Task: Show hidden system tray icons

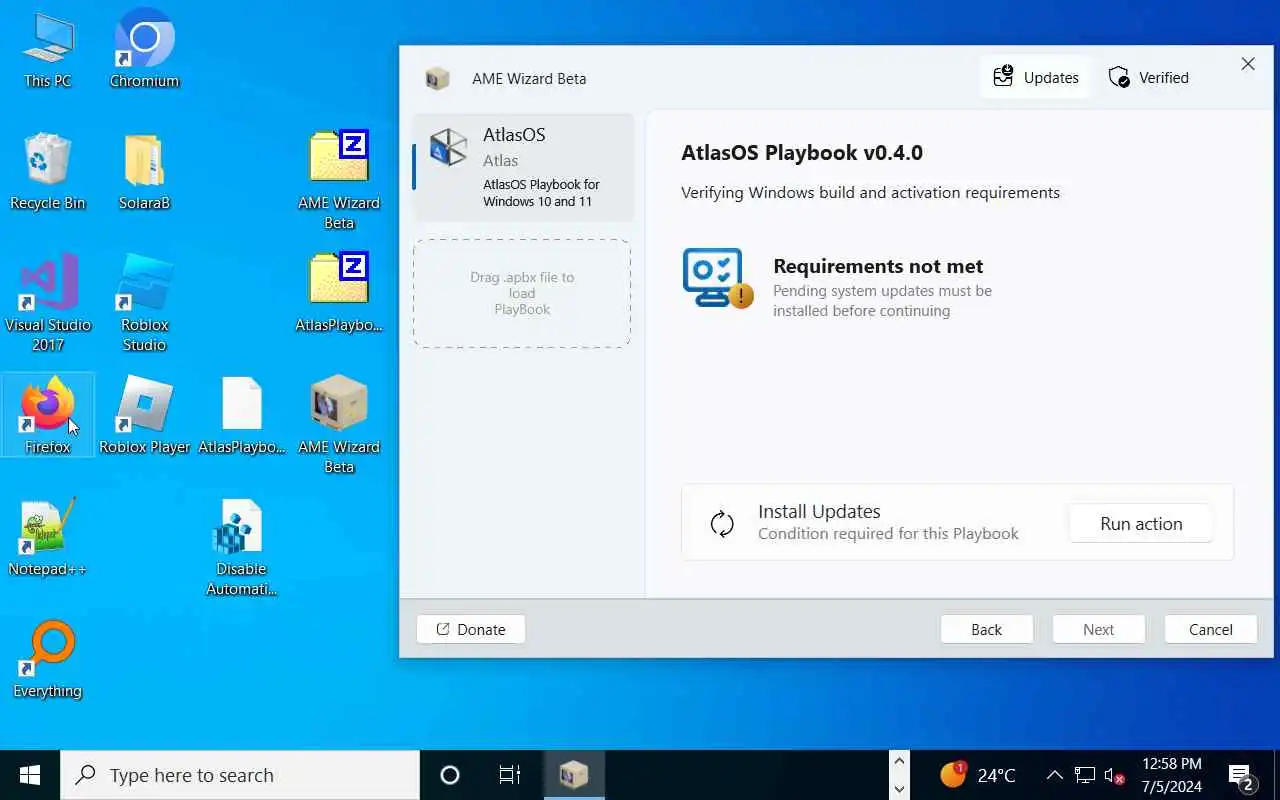Action: coord(1054,775)
